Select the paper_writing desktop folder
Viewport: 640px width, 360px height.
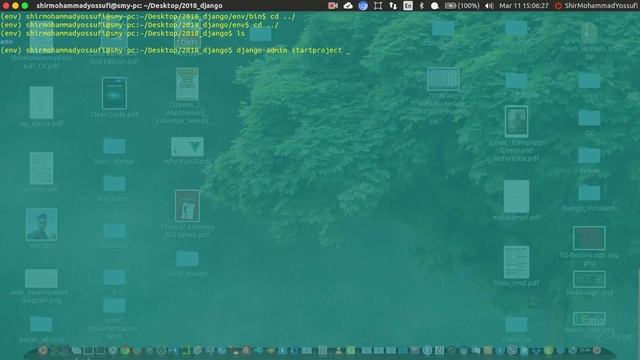click(x=41, y=329)
